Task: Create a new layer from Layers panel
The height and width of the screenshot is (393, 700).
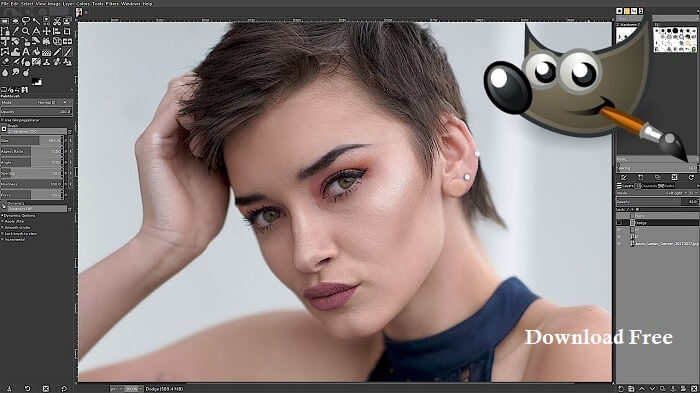Action: 621,389
